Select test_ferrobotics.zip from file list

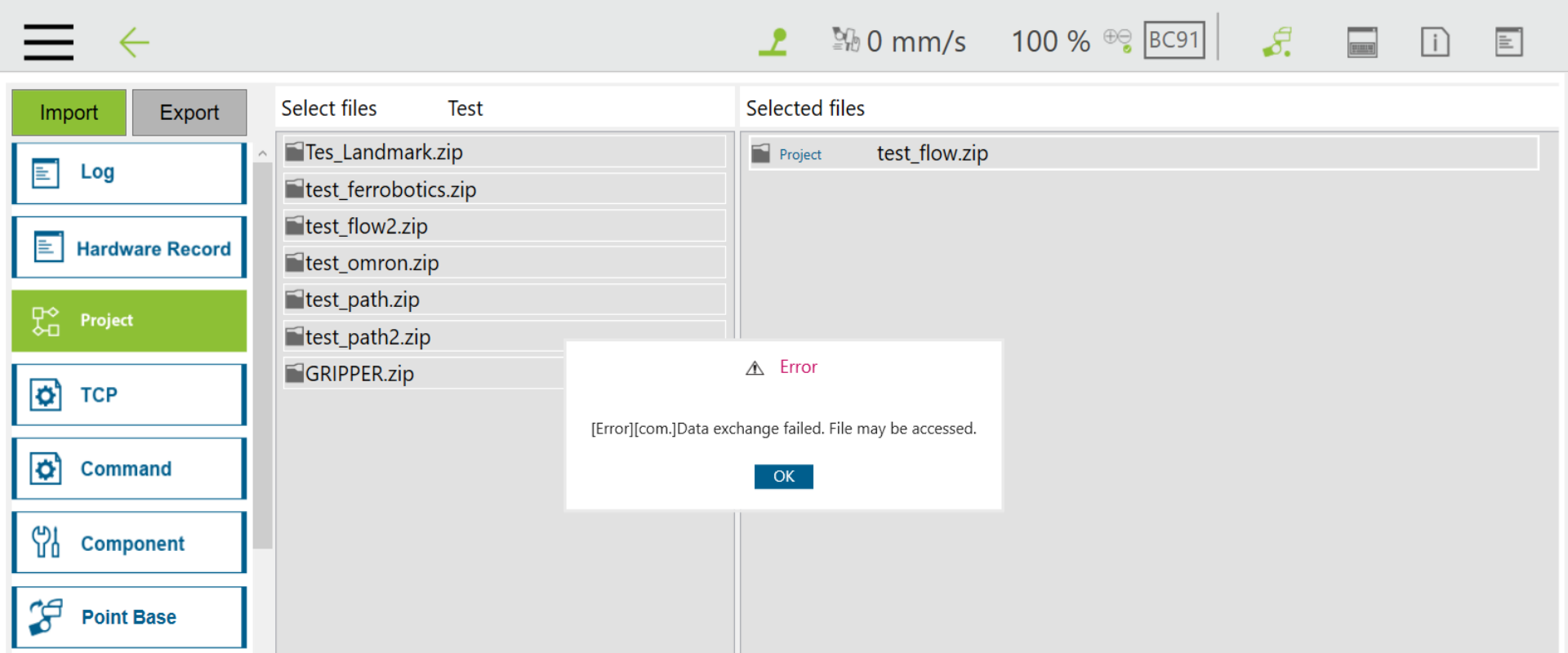504,189
